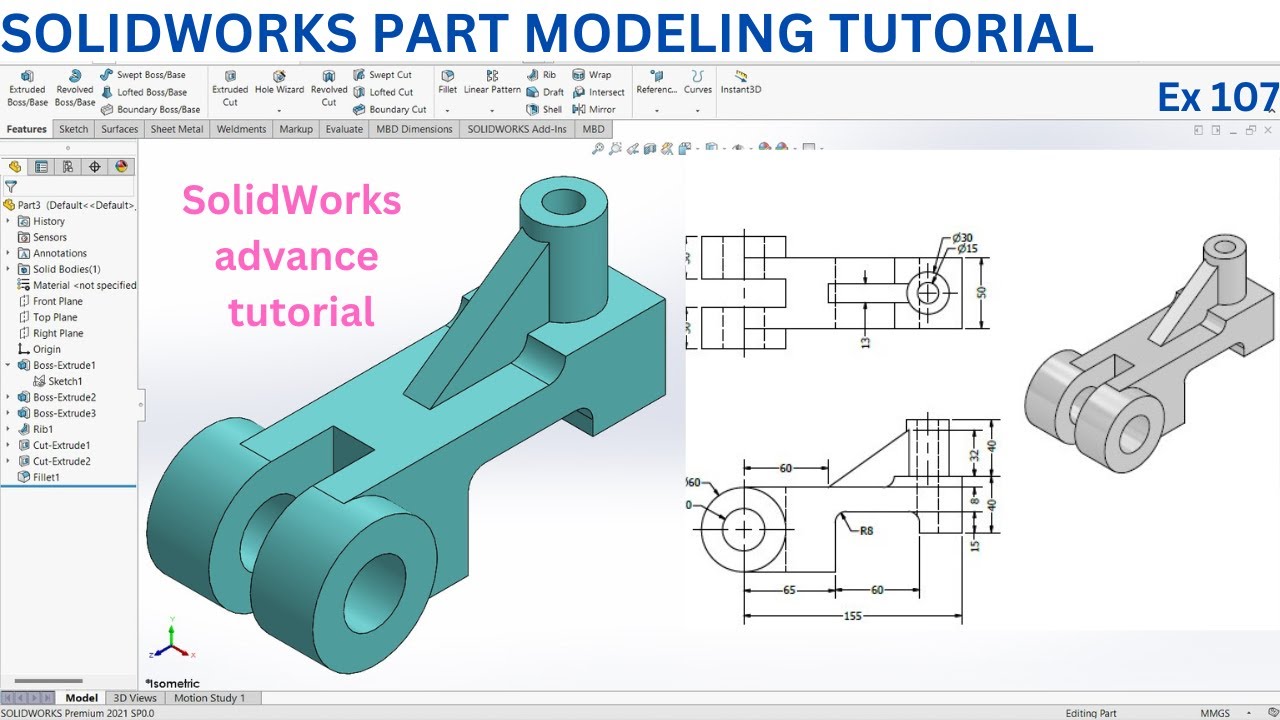
Task: Select the Extruded Boss/Base tool
Action: (x=27, y=88)
